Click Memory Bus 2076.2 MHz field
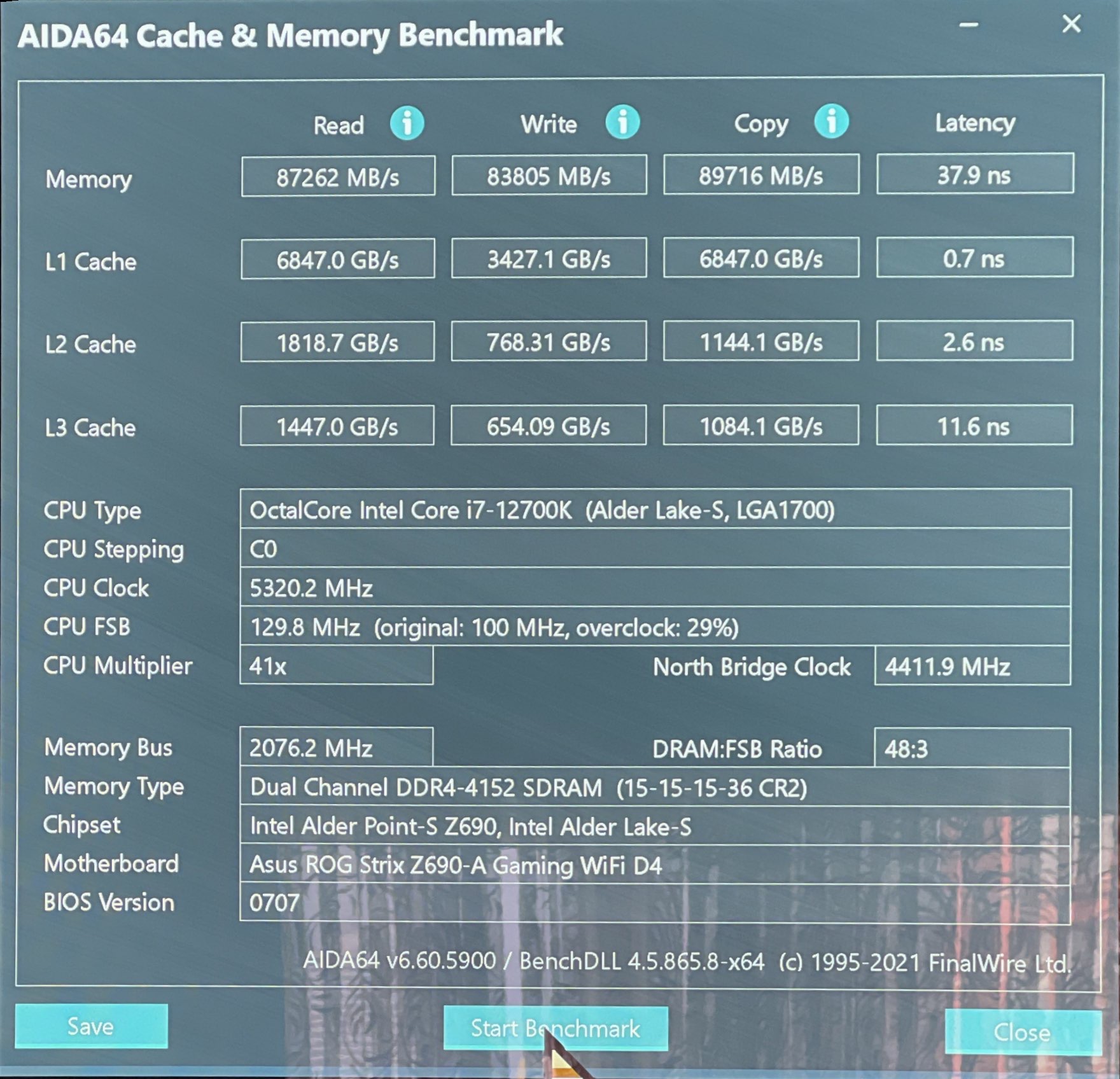Screen dimensions: 1120x1079 point(337,747)
